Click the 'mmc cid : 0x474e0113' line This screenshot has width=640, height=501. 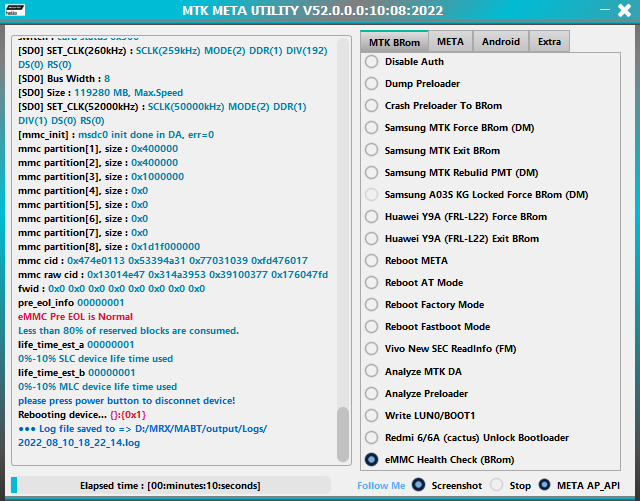[x=163, y=261]
